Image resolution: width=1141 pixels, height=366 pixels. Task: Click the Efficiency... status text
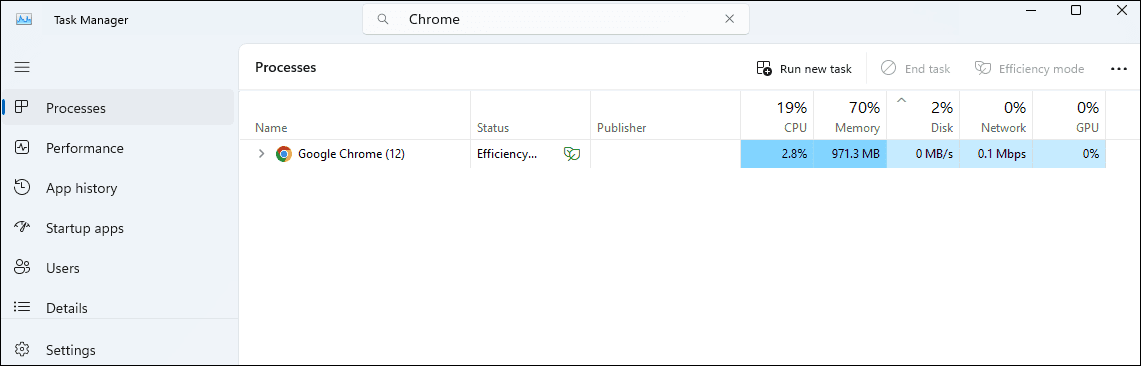506,154
